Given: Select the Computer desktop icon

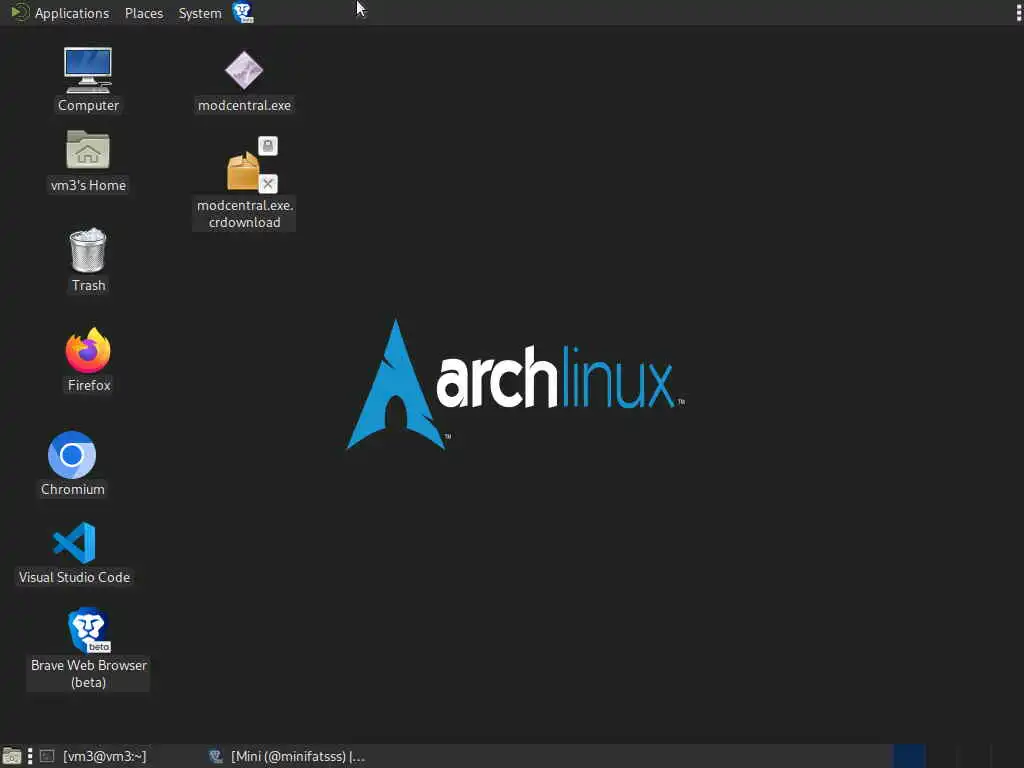Looking at the screenshot, I should pyautogui.click(x=88, y=71).
